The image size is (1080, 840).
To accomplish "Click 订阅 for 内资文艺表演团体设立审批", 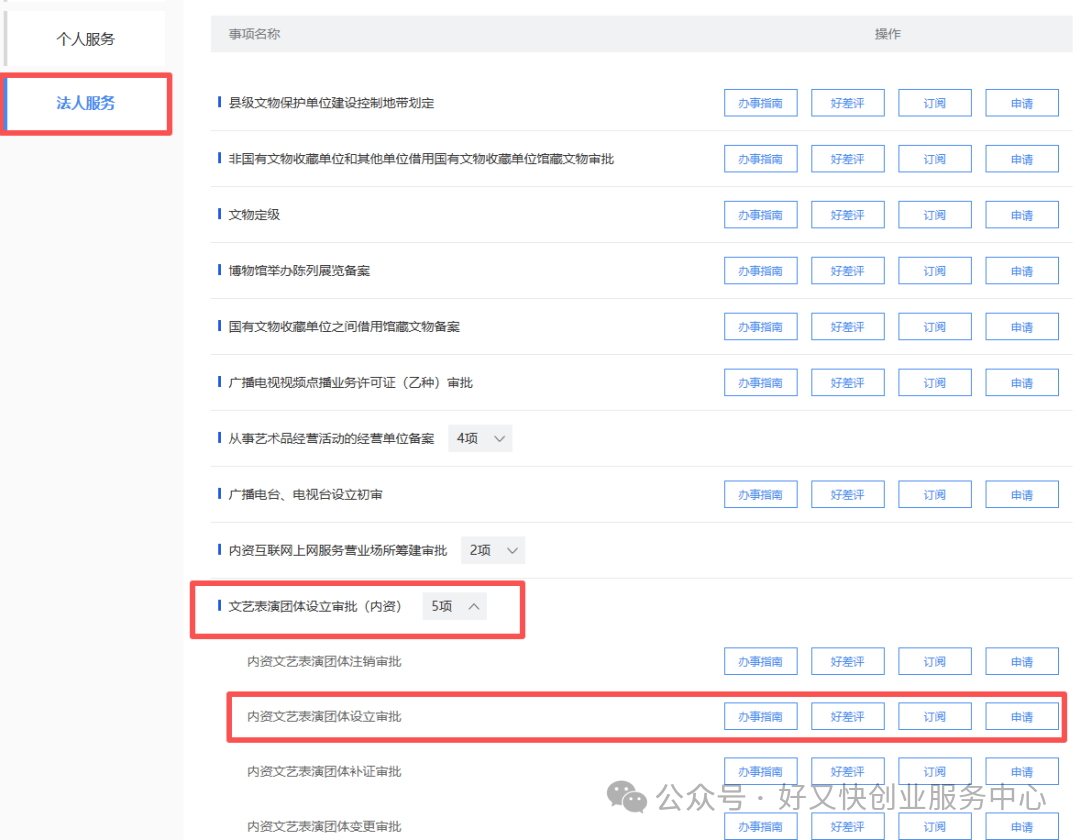I will 935,716.
